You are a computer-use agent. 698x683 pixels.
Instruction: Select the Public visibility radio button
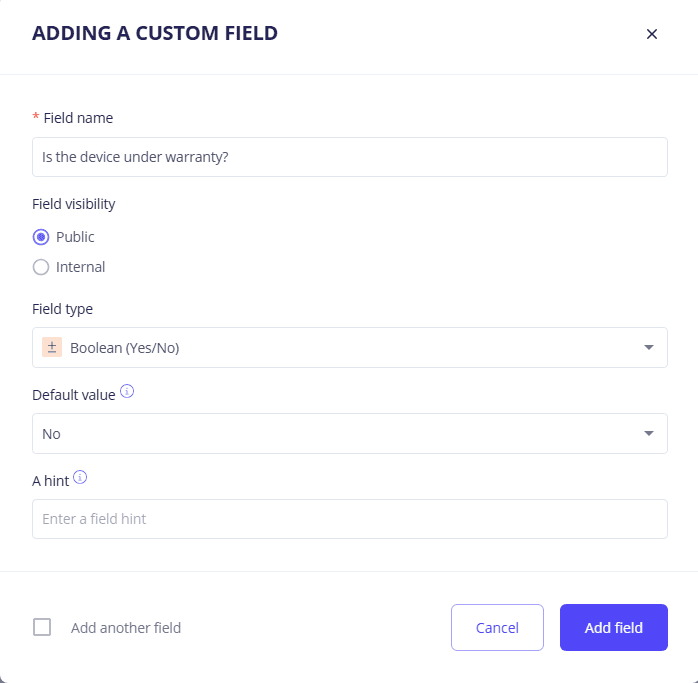pyautogui.click(x=41, y=237)
